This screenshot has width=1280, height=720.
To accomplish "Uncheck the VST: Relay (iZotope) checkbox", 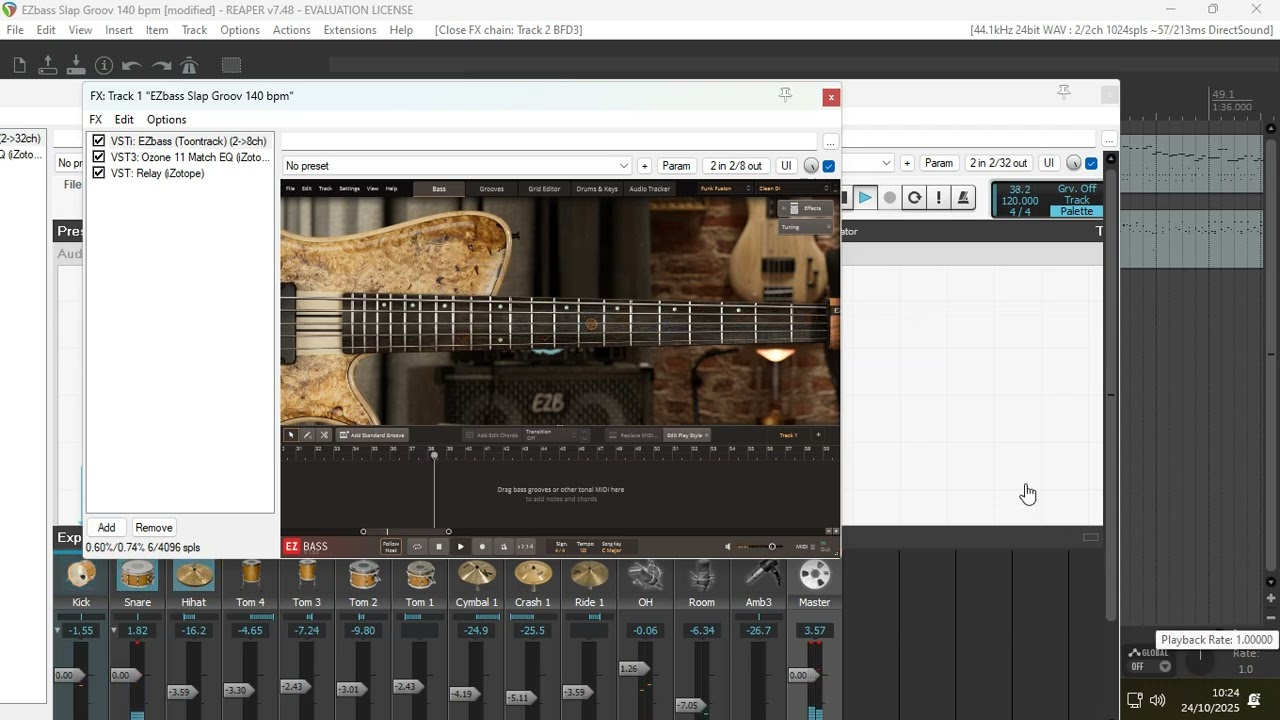I will click(x=99, y=173).
